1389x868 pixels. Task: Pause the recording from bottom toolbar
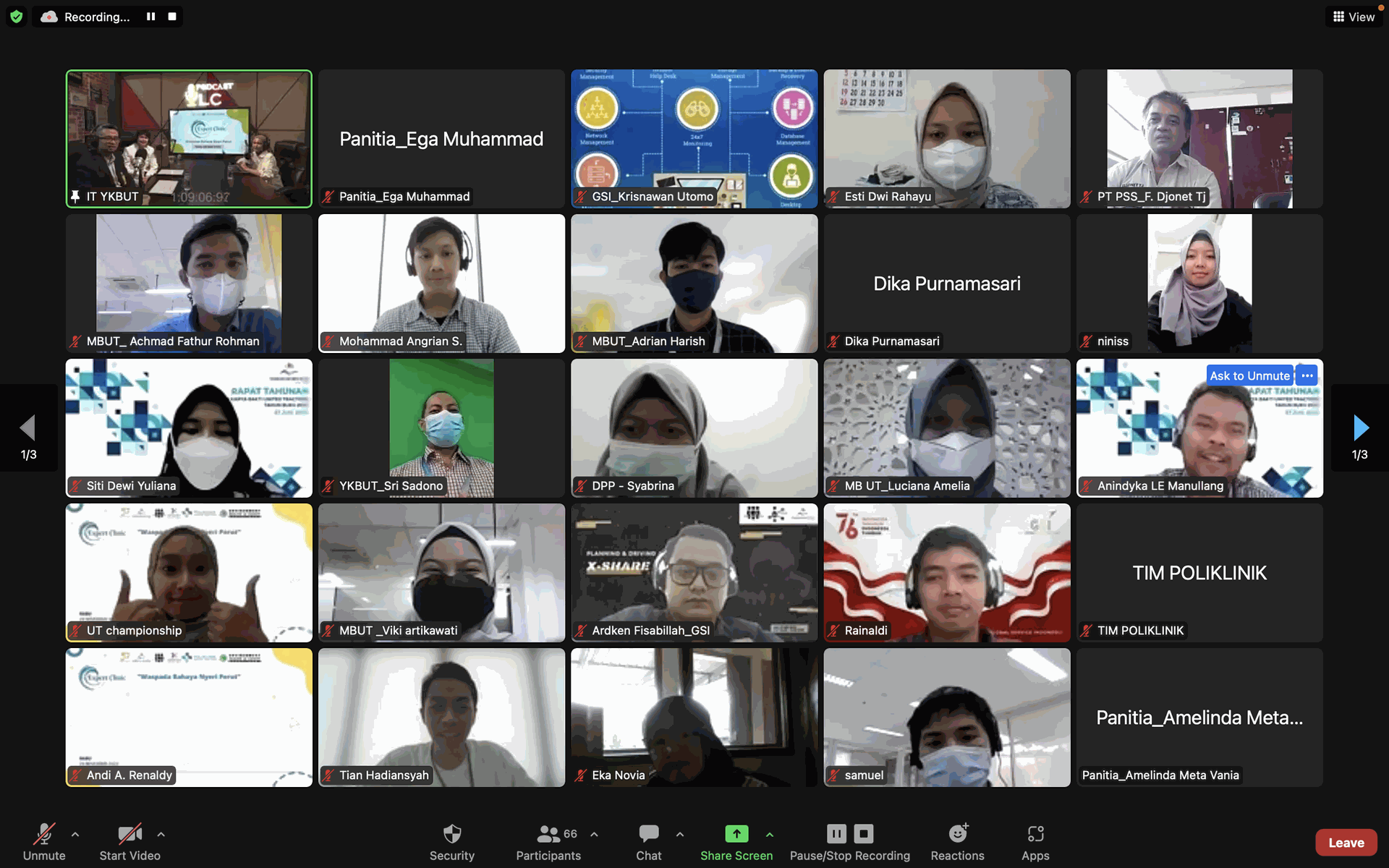pyautogui.click(x=836, y=834)
